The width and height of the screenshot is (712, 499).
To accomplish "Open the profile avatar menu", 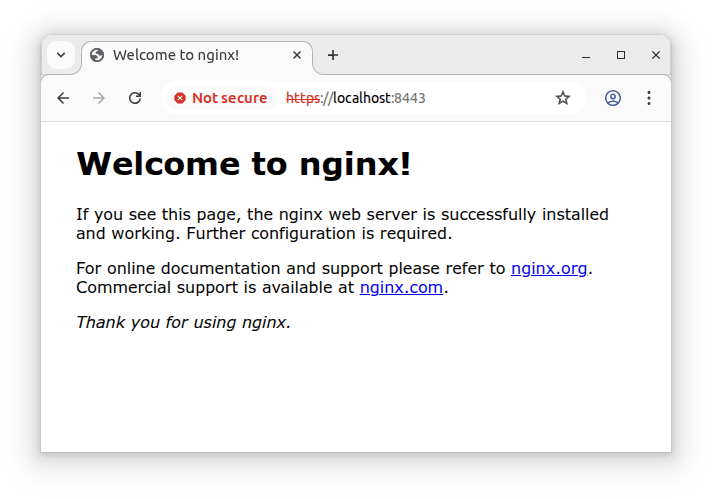I will point(613,98).
